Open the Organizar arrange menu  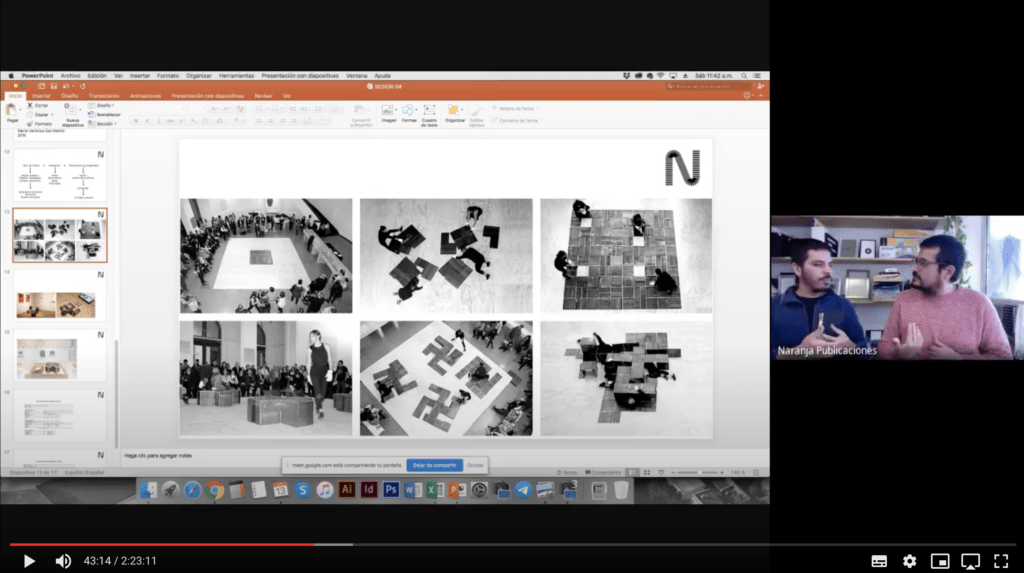pos(454,114)
